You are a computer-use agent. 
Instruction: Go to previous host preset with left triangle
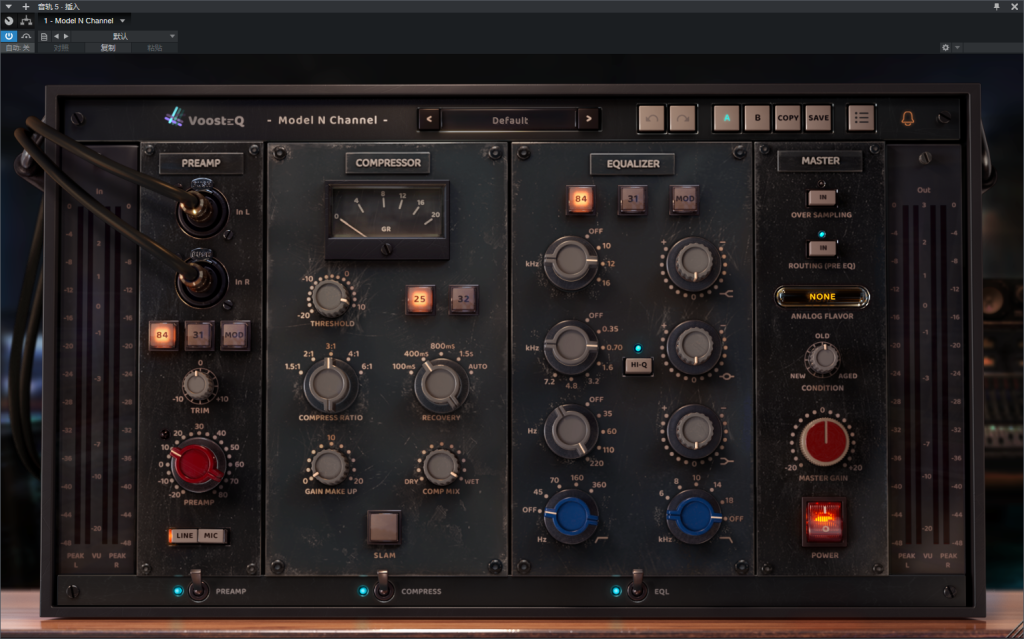click(56, 37)
